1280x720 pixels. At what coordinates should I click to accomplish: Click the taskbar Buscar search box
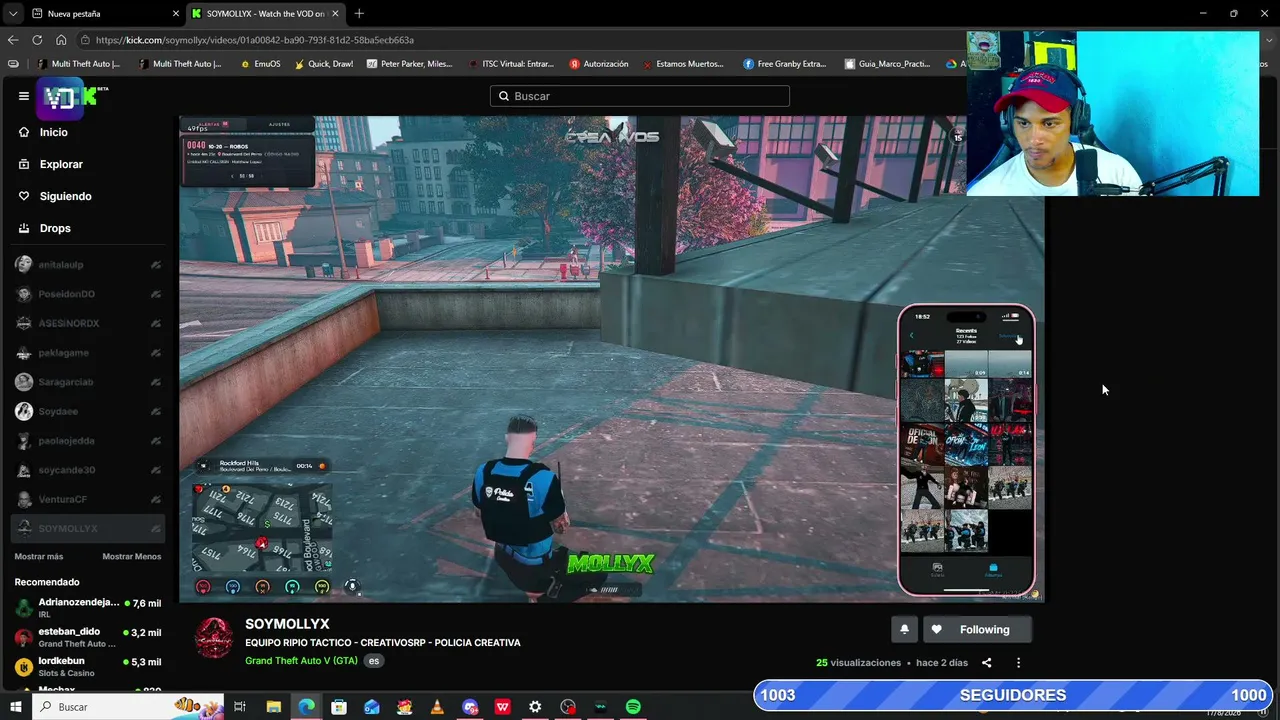pyautogui.click(x=128, y=707)
